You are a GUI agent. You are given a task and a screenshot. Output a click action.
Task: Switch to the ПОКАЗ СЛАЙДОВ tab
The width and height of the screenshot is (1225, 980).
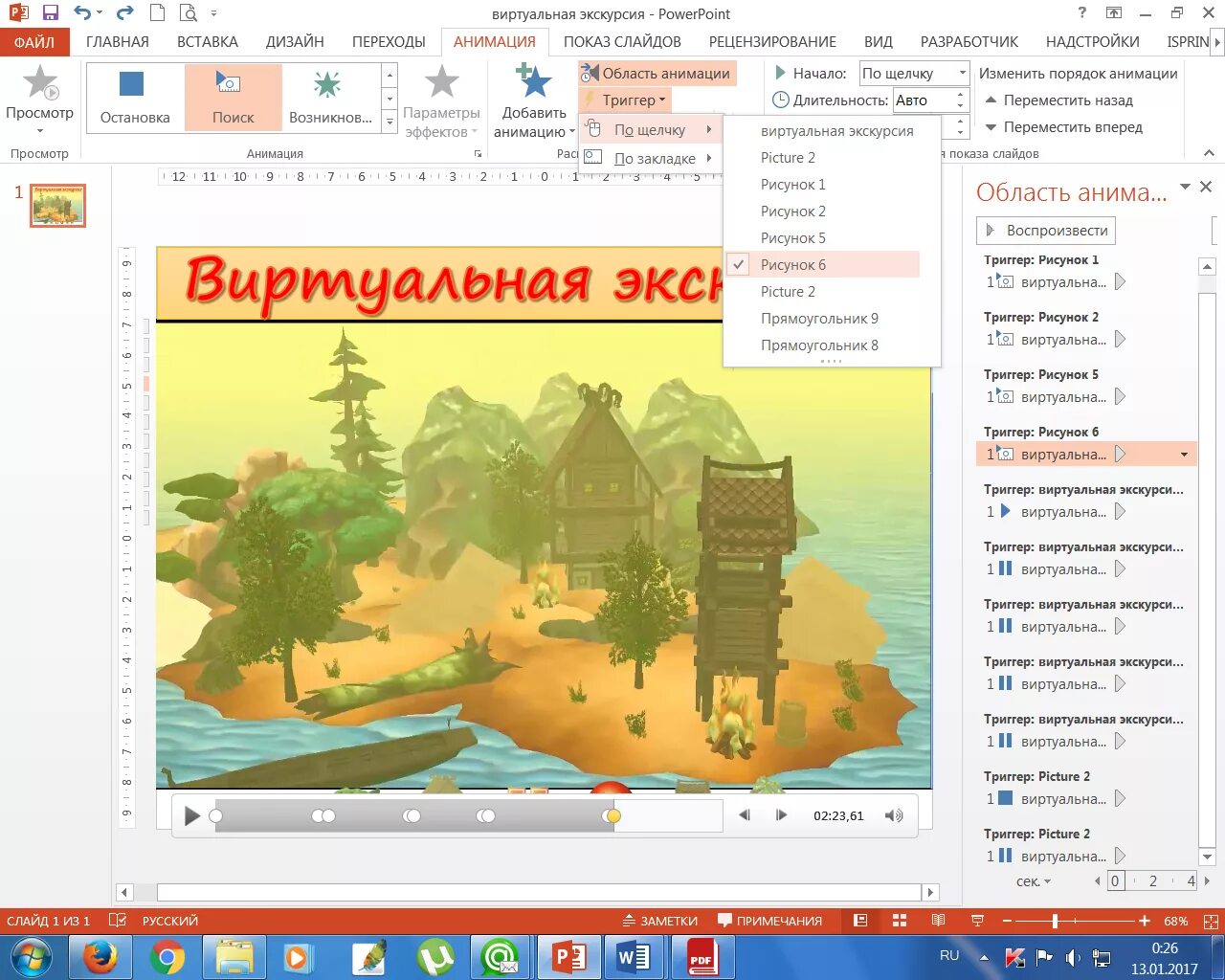coord(622,42)
